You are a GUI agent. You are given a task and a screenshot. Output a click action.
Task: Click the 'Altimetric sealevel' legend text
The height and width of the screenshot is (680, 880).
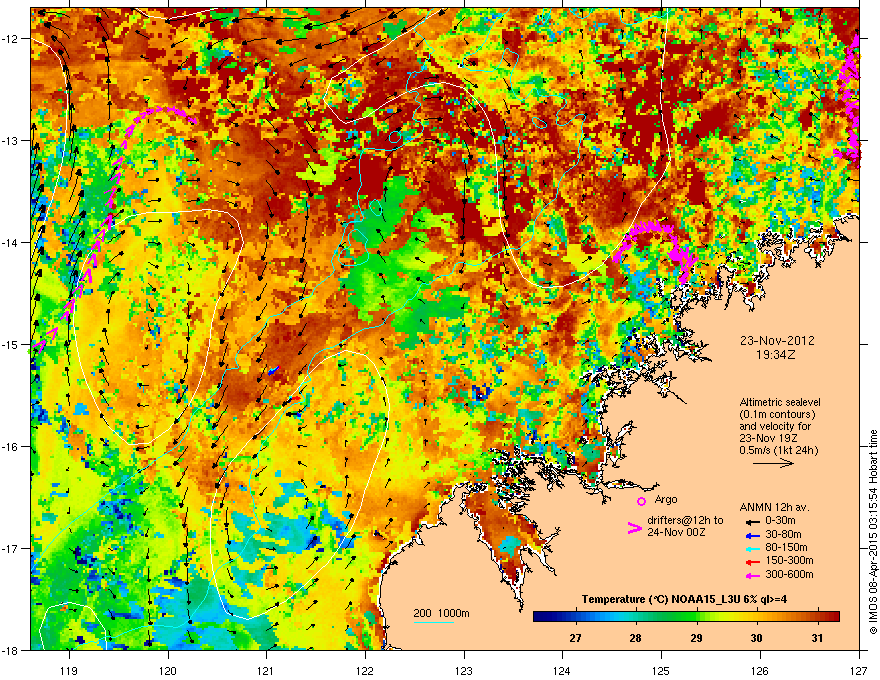780,402
